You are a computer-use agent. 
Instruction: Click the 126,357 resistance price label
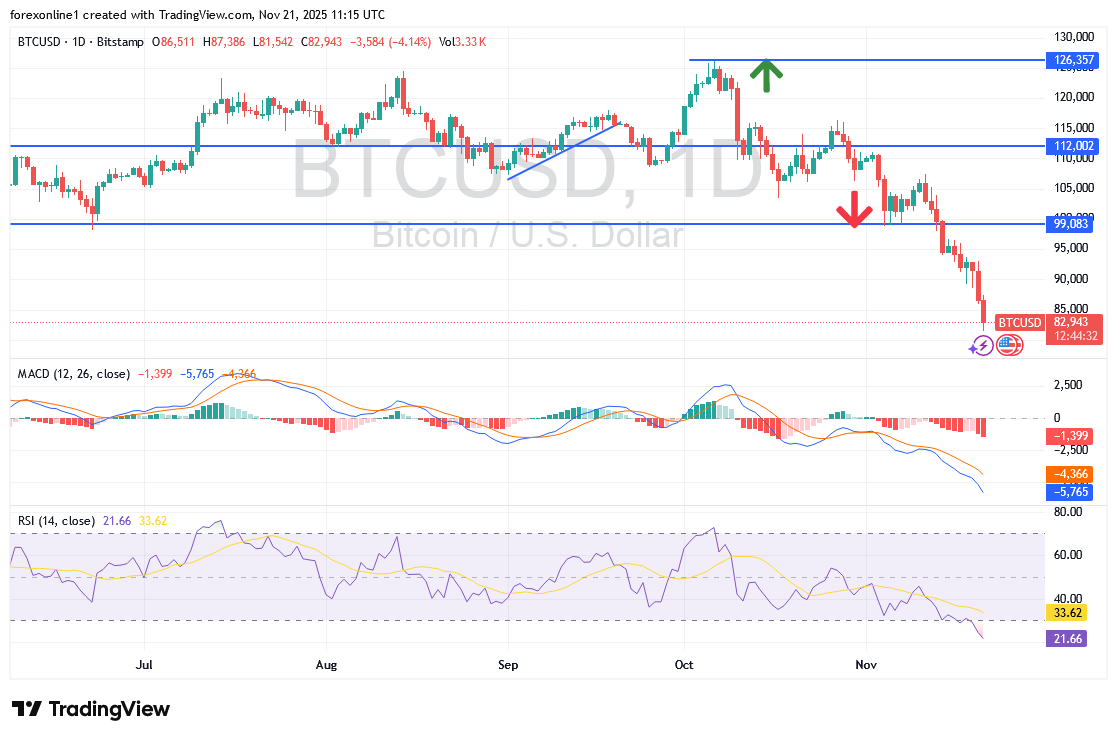(x=1072, y=61)
